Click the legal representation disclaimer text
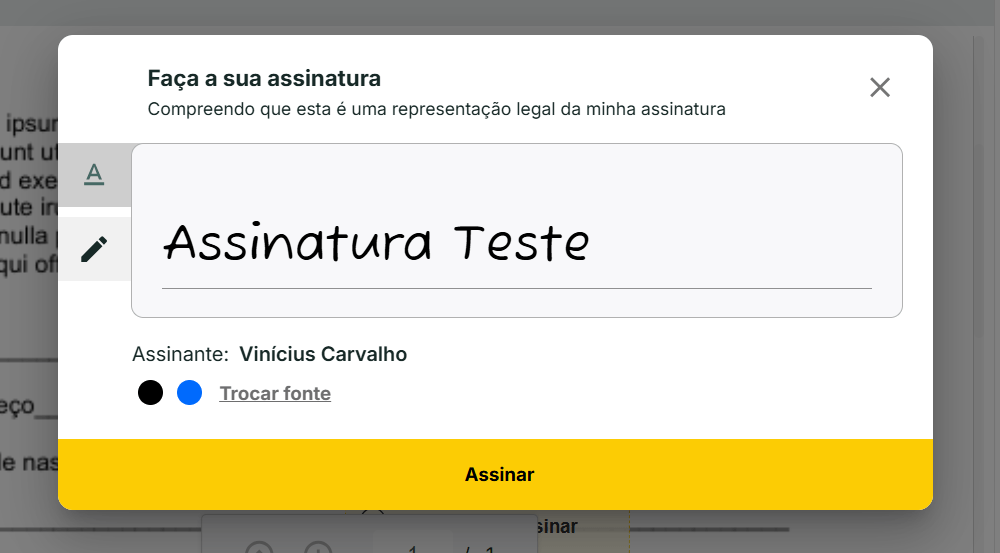Image resolution: width=1000 pixels, height=553 pixels. [x=436, y=109]
